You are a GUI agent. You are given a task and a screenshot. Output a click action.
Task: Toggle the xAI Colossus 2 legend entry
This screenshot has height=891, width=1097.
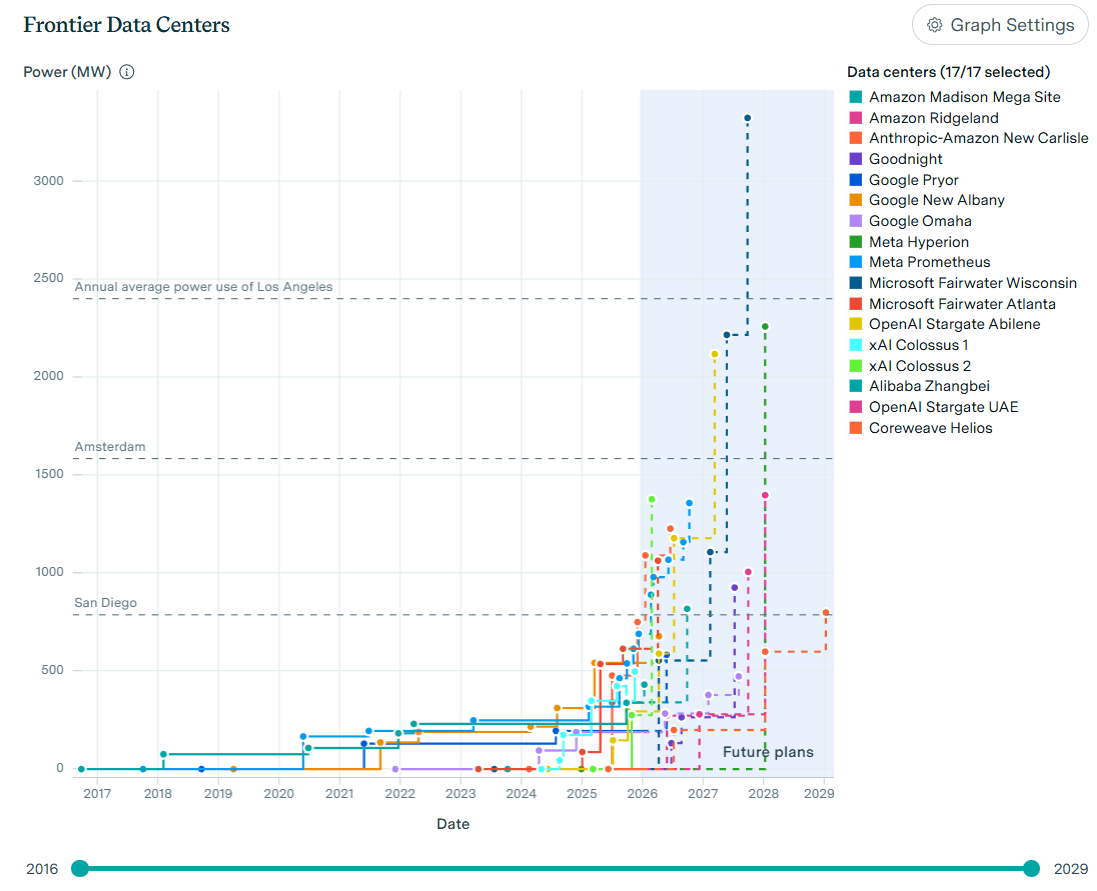(910, 366)
